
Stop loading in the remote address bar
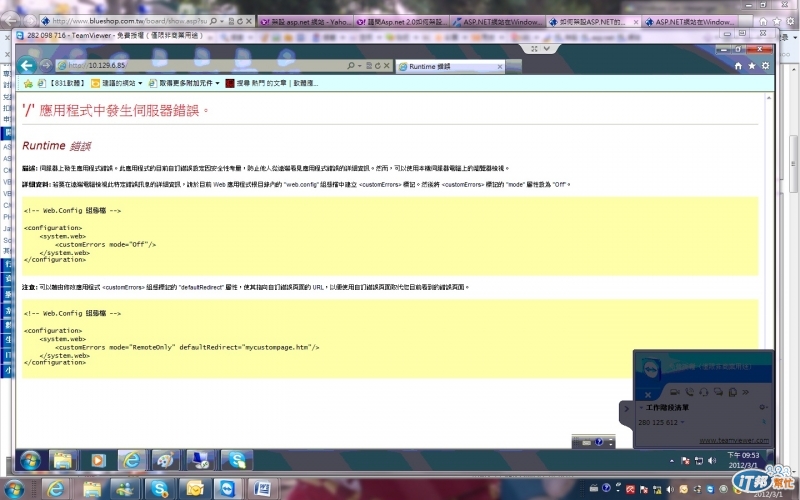coord(386,65)
